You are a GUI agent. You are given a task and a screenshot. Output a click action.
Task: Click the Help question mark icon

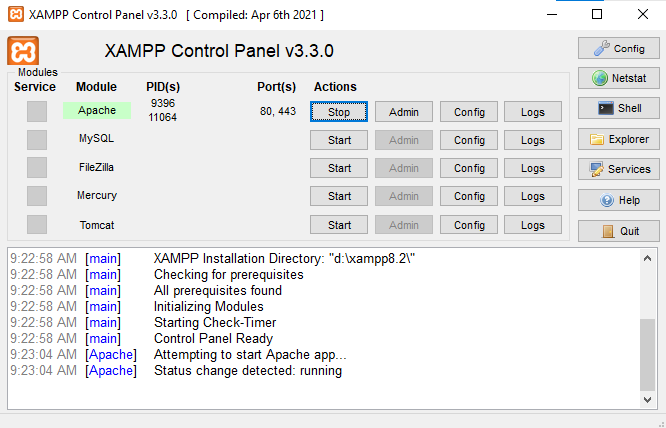click(x=607, y=200)
